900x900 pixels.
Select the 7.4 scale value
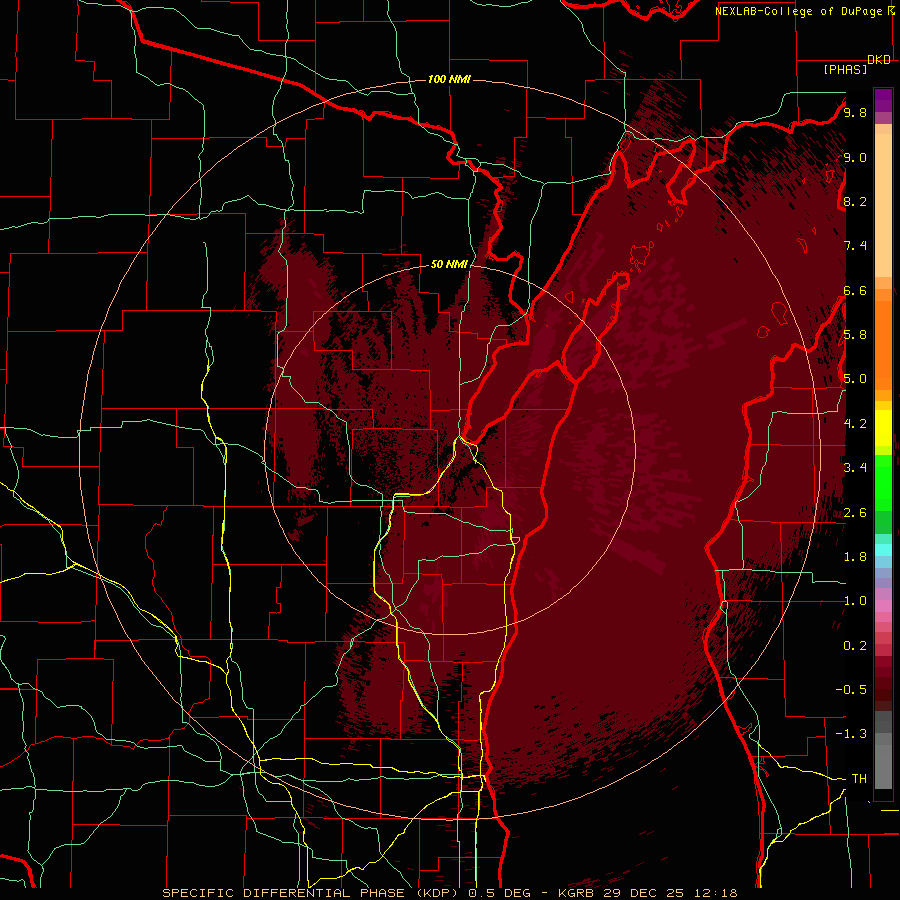tap(855, 246)
